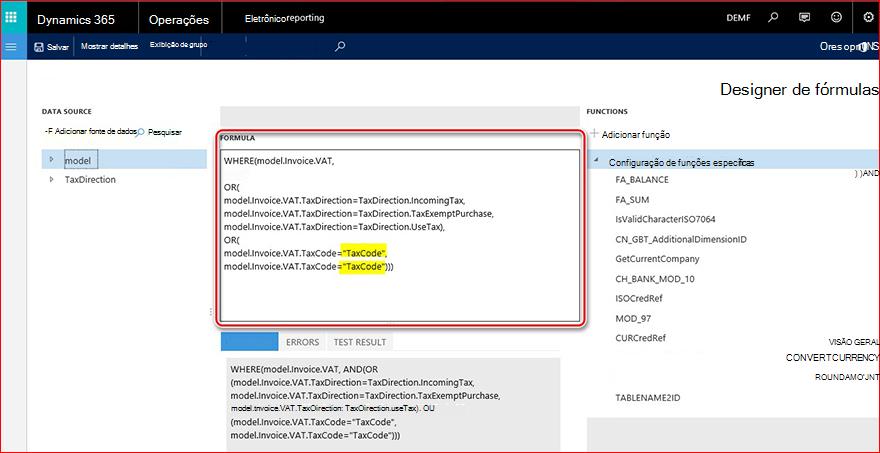The height and width of the screenshot is (453, 880).
Task: Click the first highlighted "TaxCode" string in formula
Action: point(364,253)
